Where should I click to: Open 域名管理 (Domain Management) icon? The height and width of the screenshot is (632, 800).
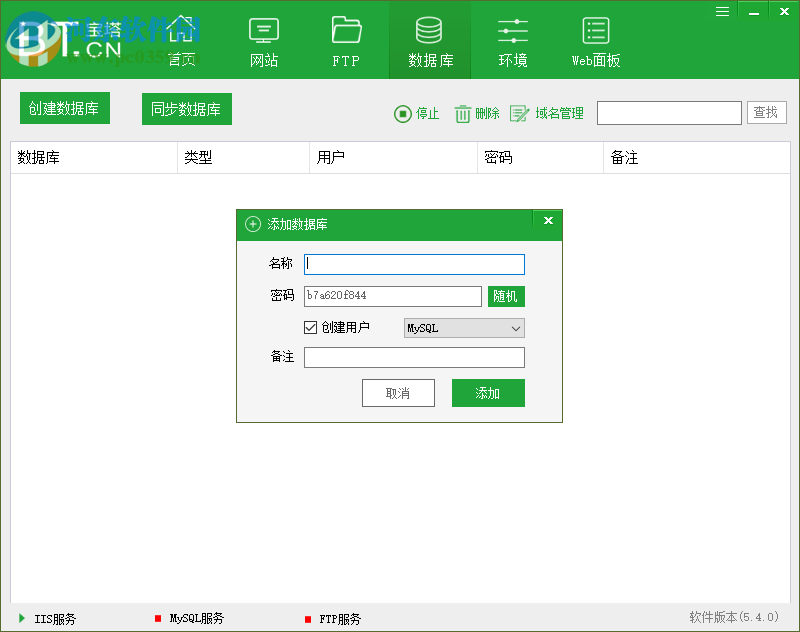click(x=519, y=113)
